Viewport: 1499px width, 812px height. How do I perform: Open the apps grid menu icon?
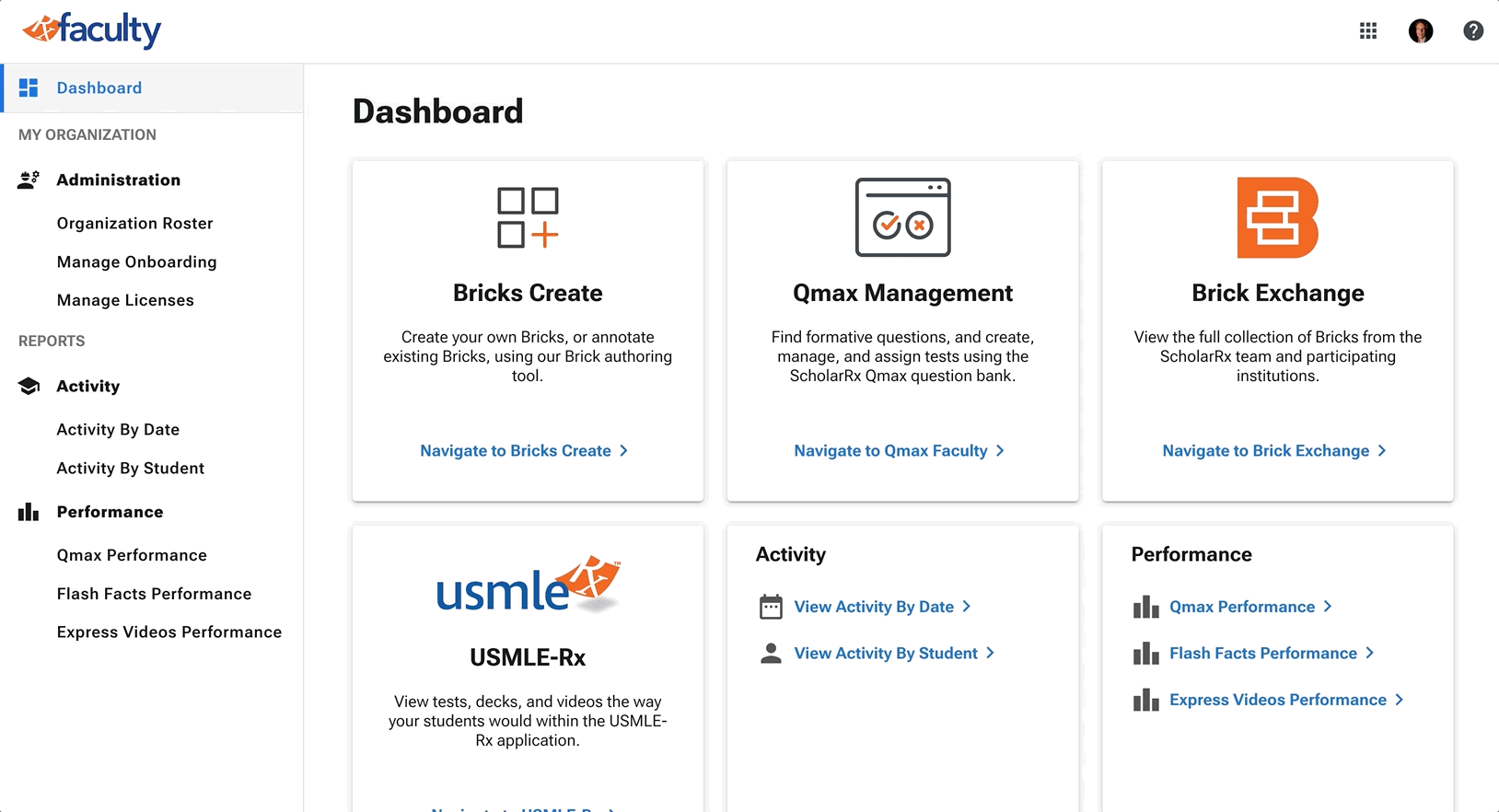coord(1368,31)
